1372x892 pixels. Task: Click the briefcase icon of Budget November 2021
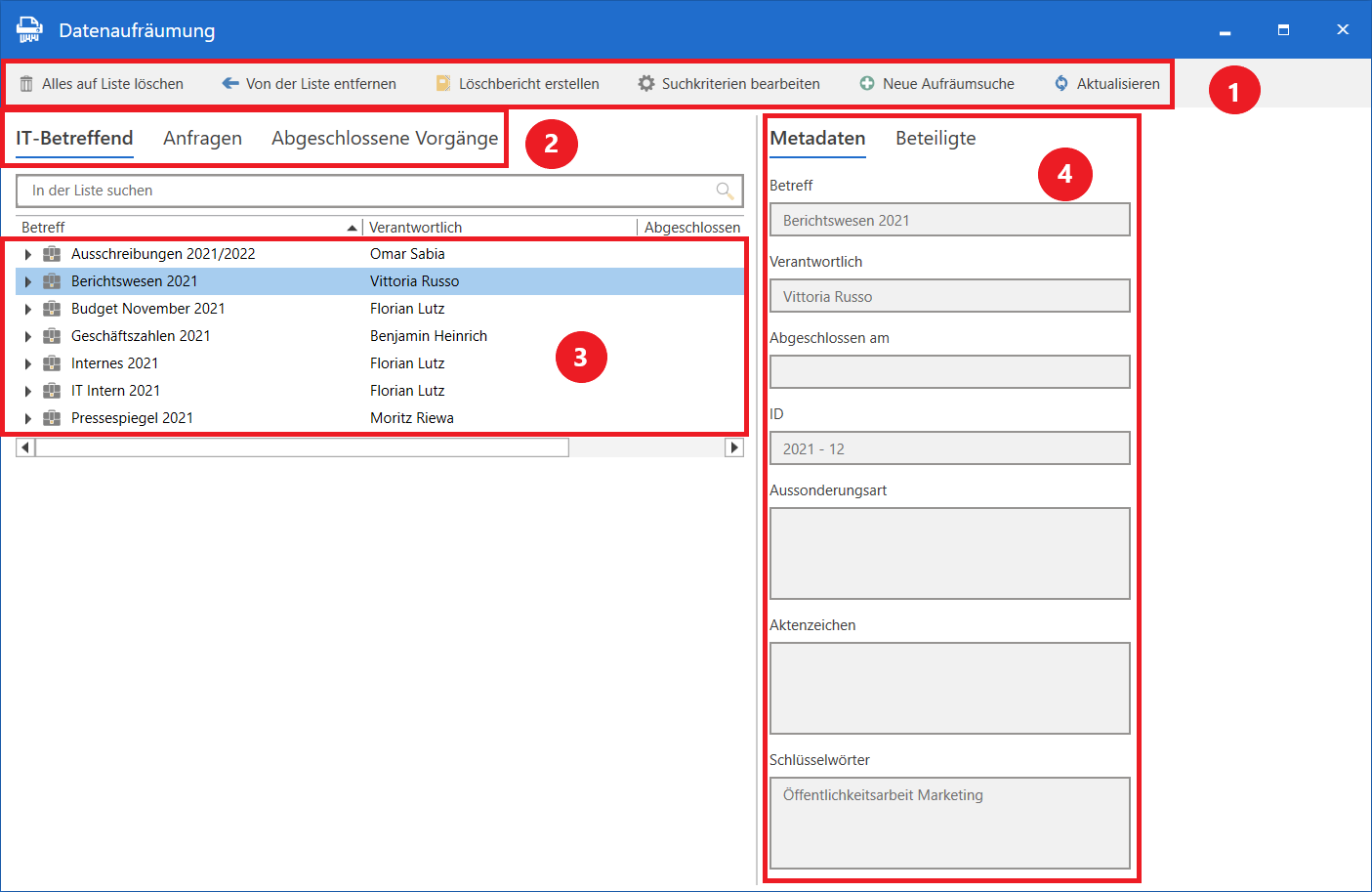click(52, 309)
